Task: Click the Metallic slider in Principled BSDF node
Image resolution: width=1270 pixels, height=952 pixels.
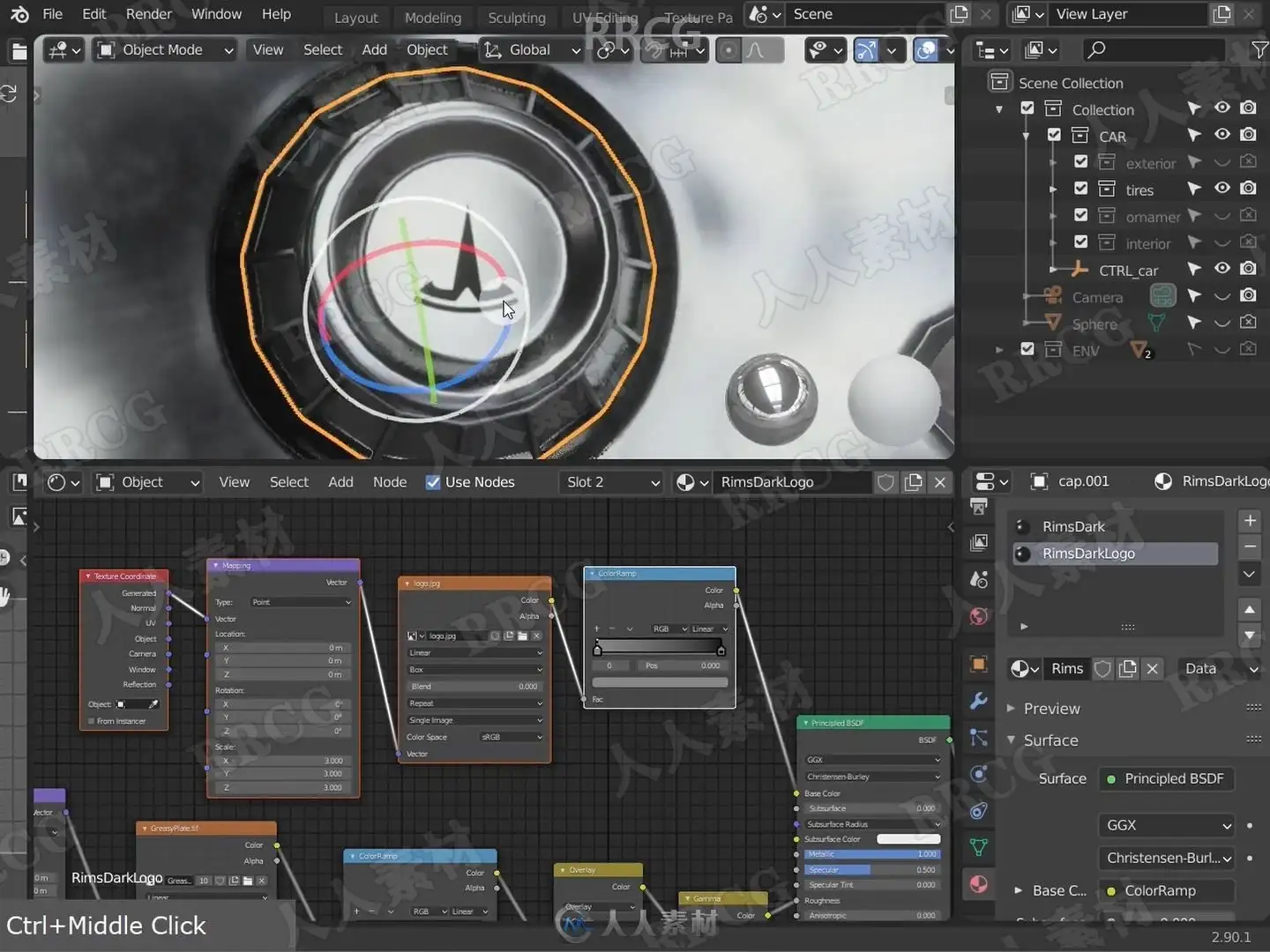Action: coord(871,854)
